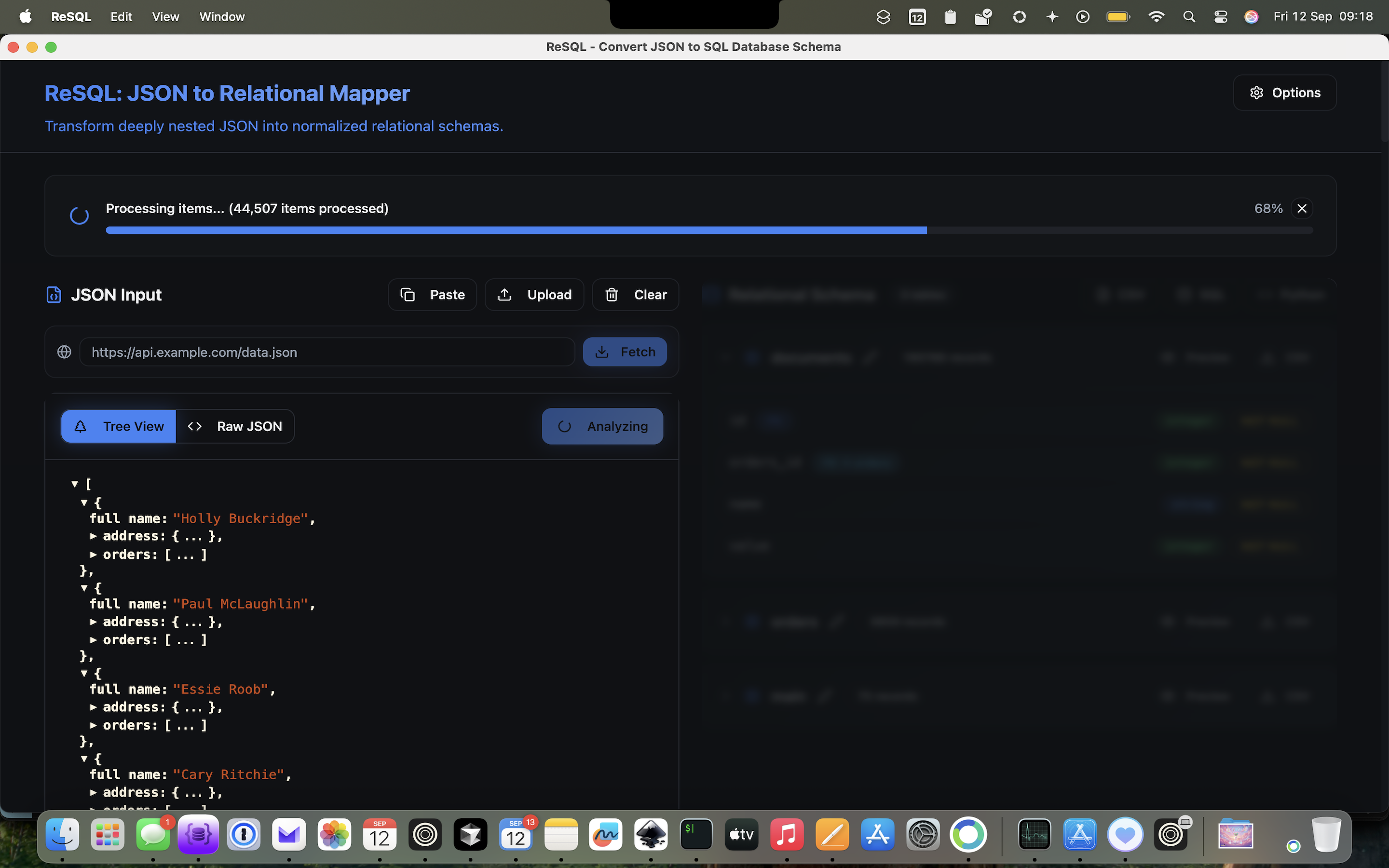Click the JSON Input file icon
The width and height of the screenshot is (1389, 868).
pyautogui.click(x=54, y=295)
